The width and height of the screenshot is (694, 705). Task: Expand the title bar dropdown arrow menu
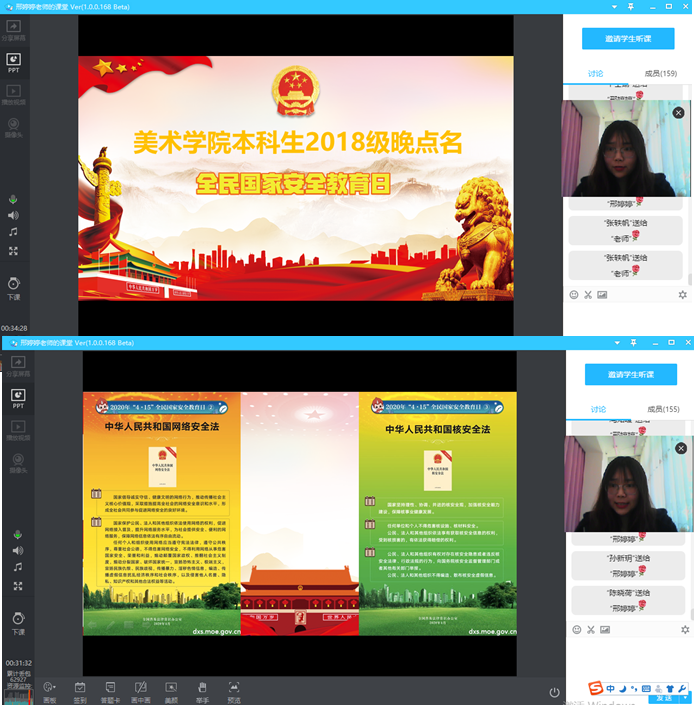pyautogui.click(x=617, y=7)
